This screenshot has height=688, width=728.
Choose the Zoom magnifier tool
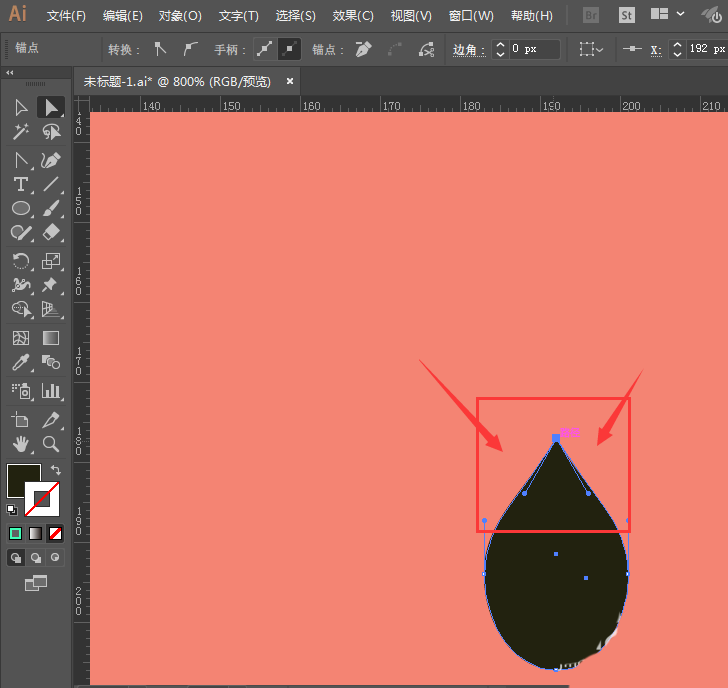[51, 444]
